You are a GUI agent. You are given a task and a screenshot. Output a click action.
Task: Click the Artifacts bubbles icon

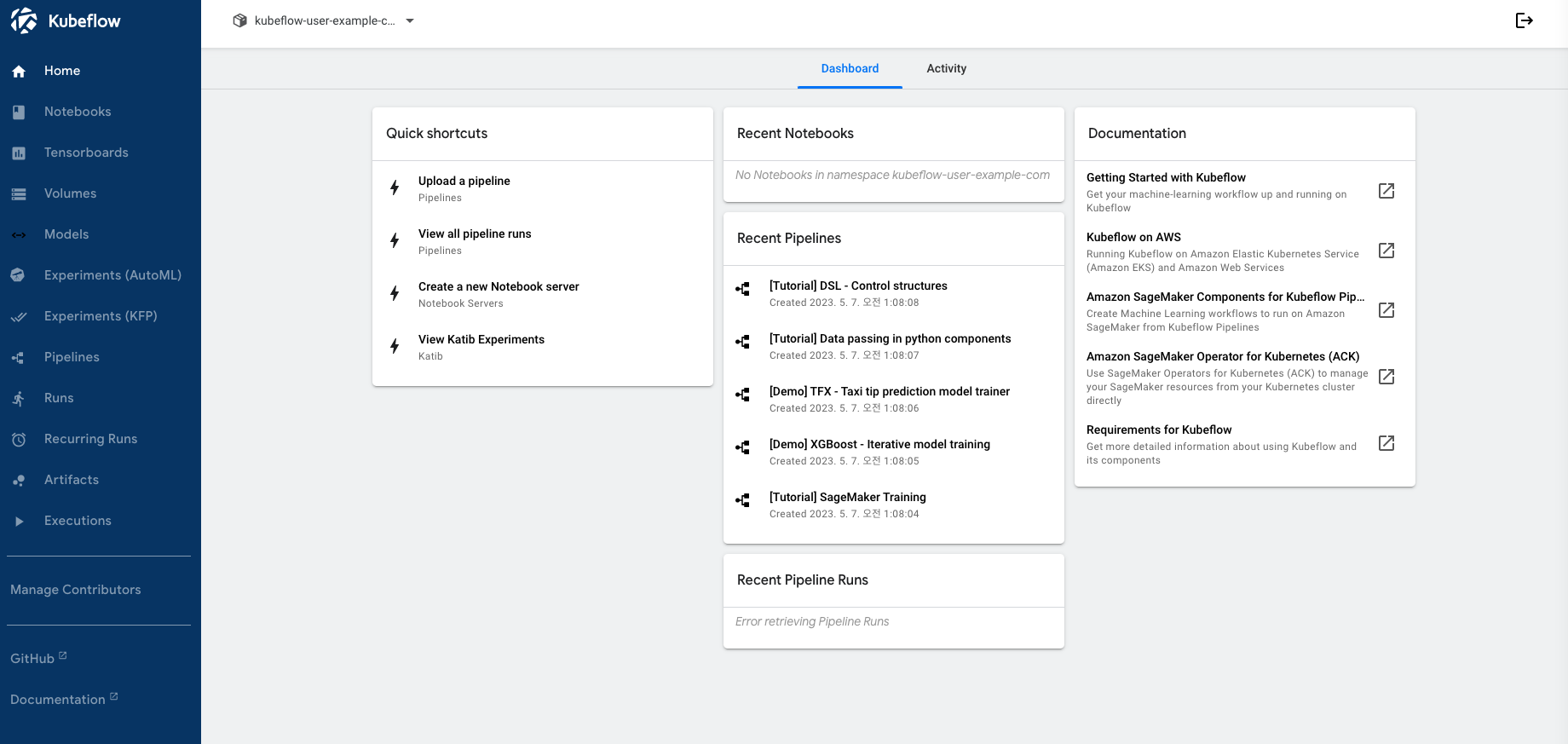coord(19,481)
